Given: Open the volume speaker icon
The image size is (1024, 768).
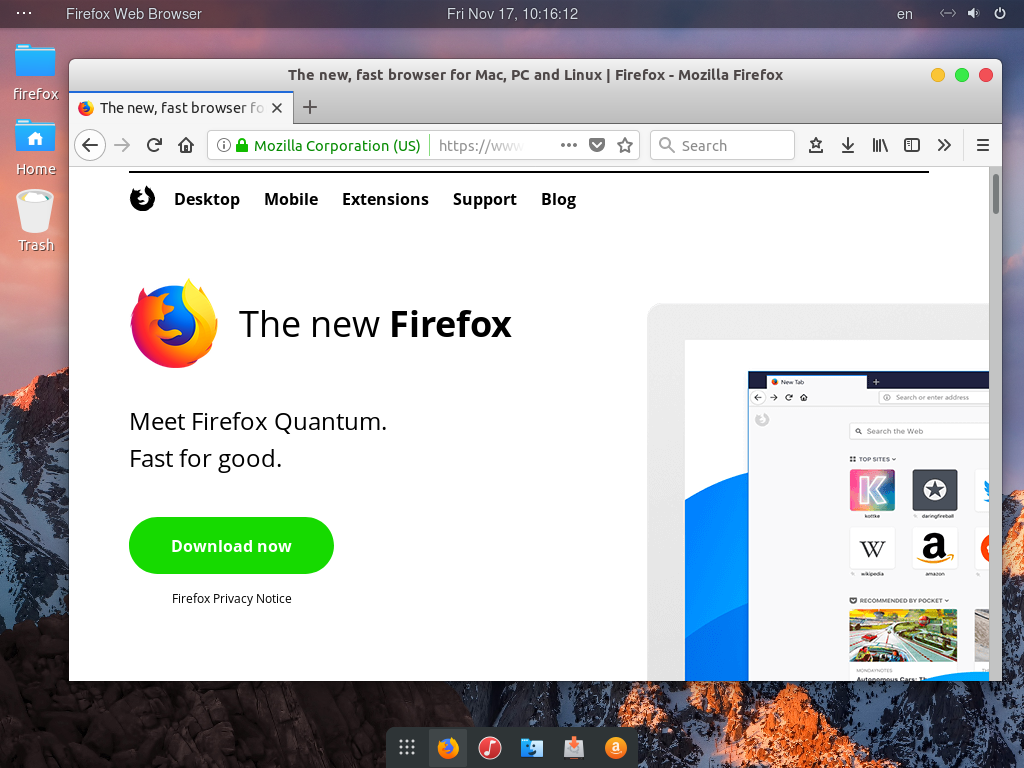Looking at the screenshot, I should pyautogui.click(x=974, y=13).
